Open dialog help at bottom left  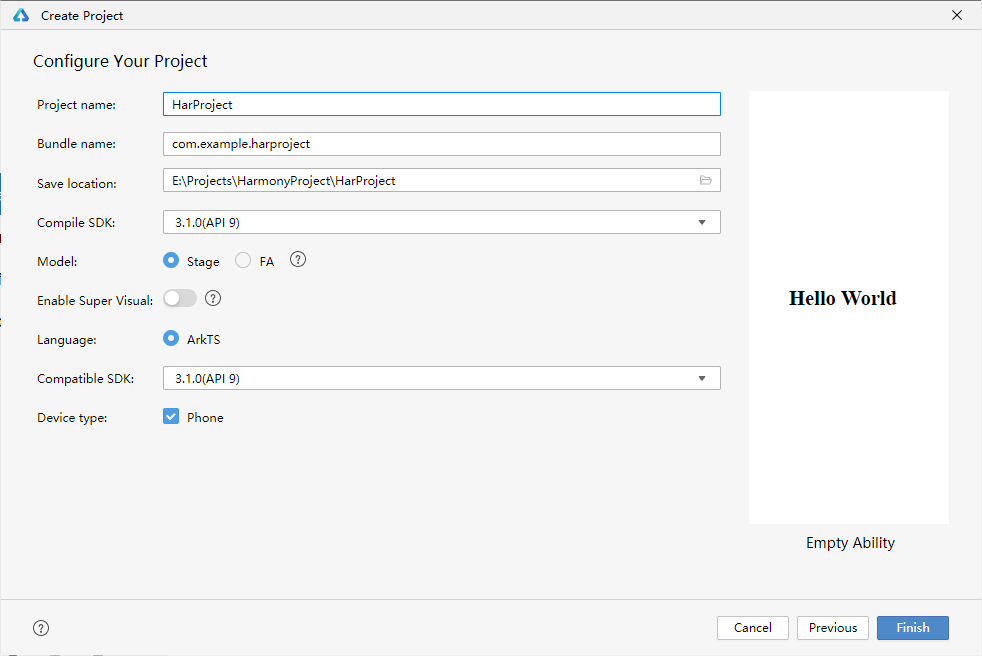coord(41,628)
